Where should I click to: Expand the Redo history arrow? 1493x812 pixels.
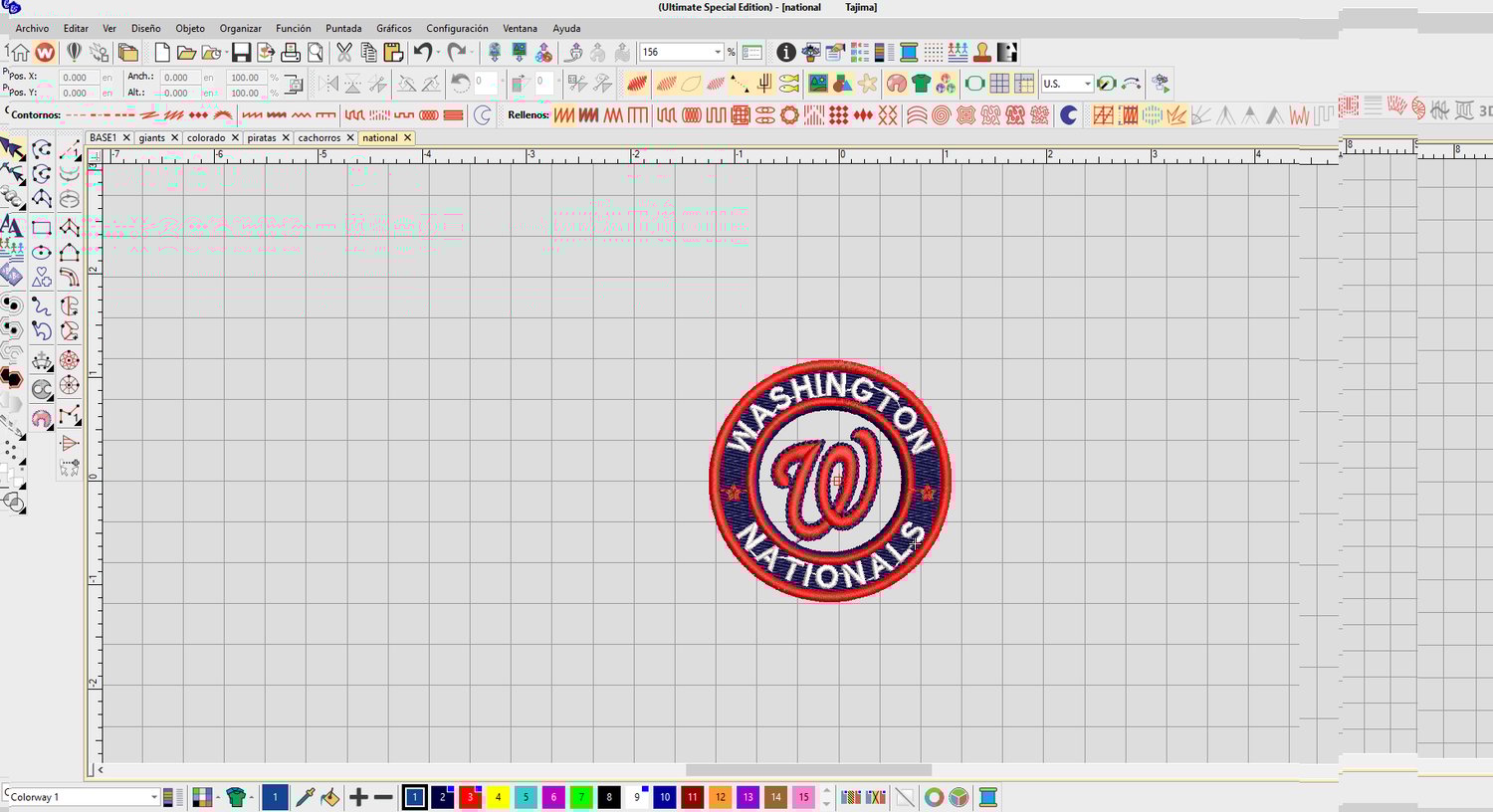[472, 52]
